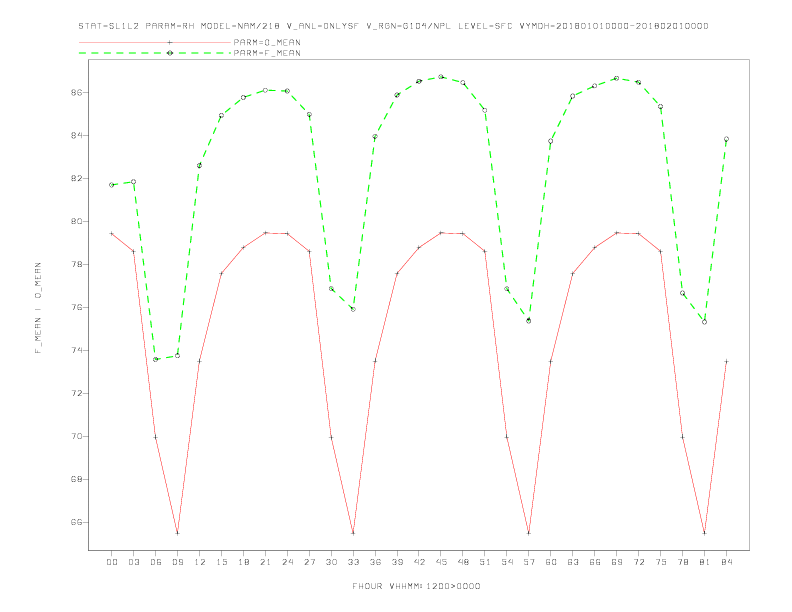Screen dimensions: 792x612
Task: Select the red O_MEAN minimum point at hour 57
Action: click(x=529, y=533)
